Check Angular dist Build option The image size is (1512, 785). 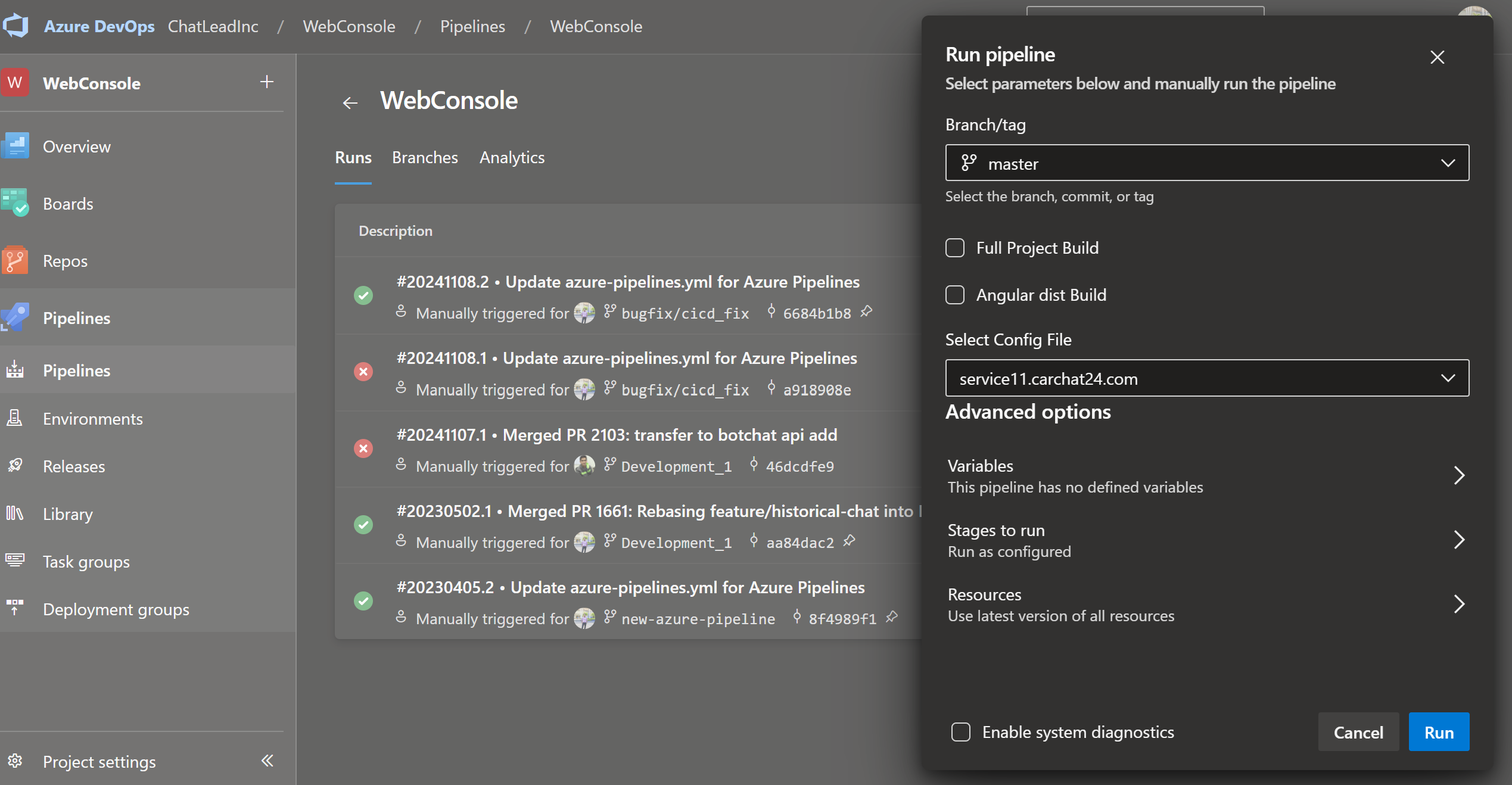click(x=955, y=295)
